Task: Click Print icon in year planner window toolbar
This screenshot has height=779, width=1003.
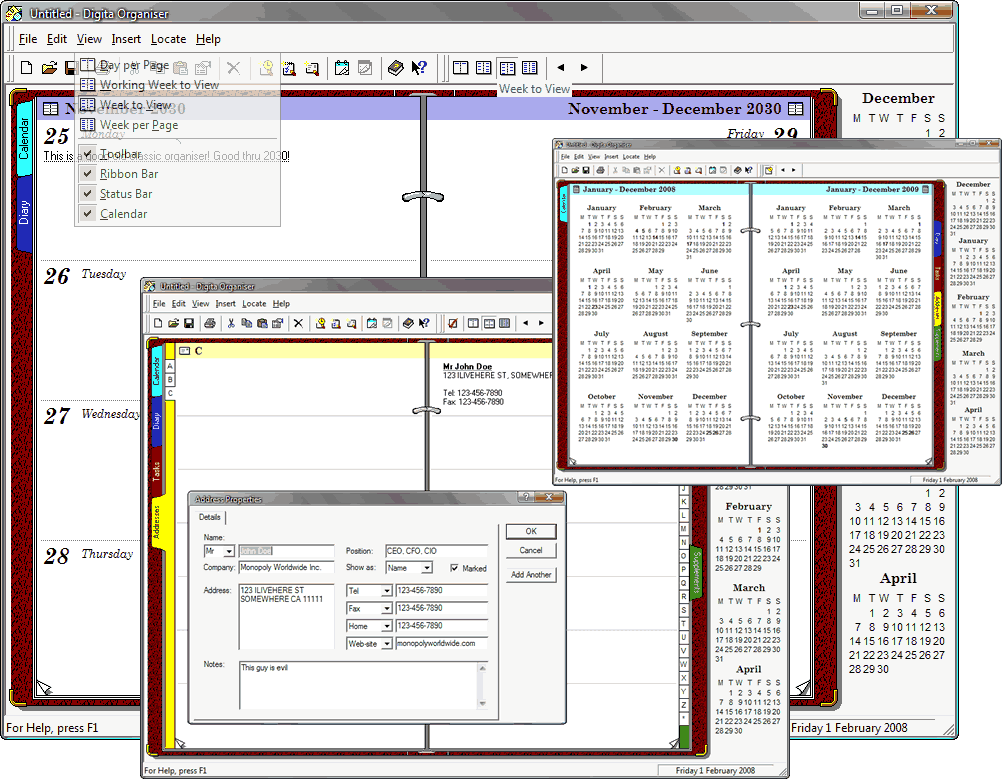Action: point(600,170)
